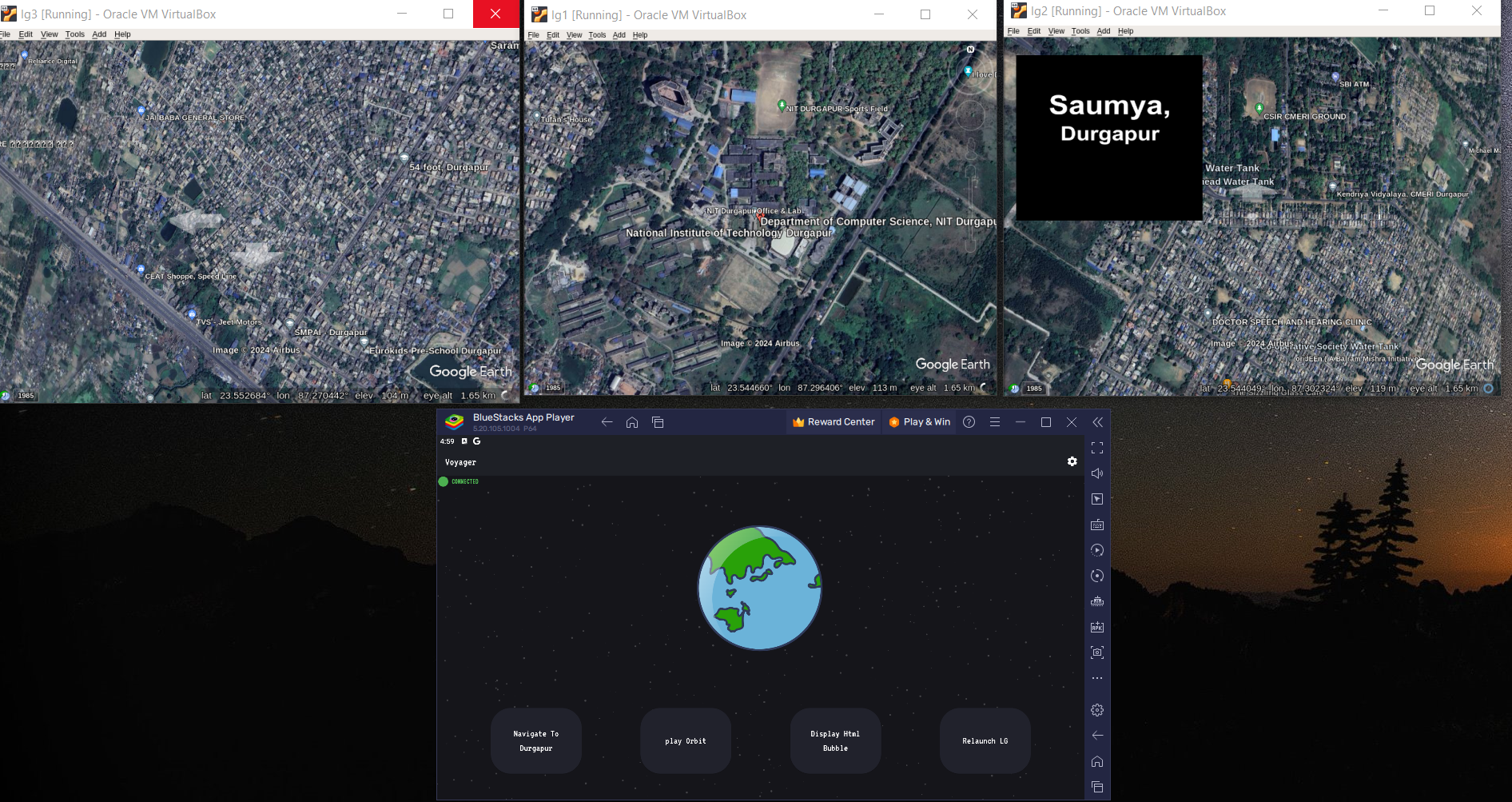Click the back arrow in the BlueStacks sidebar
Screen dimensions: 1512x802
(x=1097, y=735)
